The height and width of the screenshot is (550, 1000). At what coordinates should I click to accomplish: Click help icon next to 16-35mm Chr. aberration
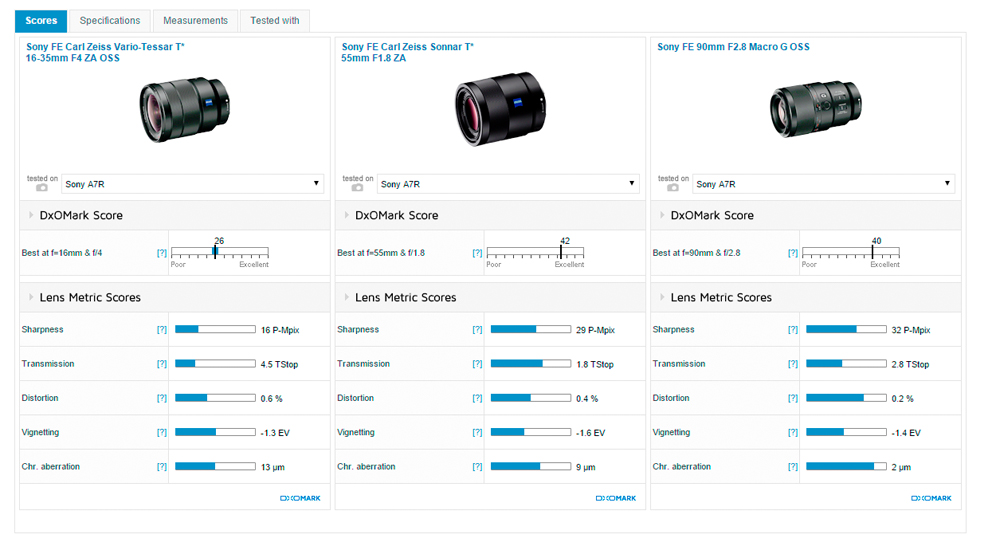(162, 467)
